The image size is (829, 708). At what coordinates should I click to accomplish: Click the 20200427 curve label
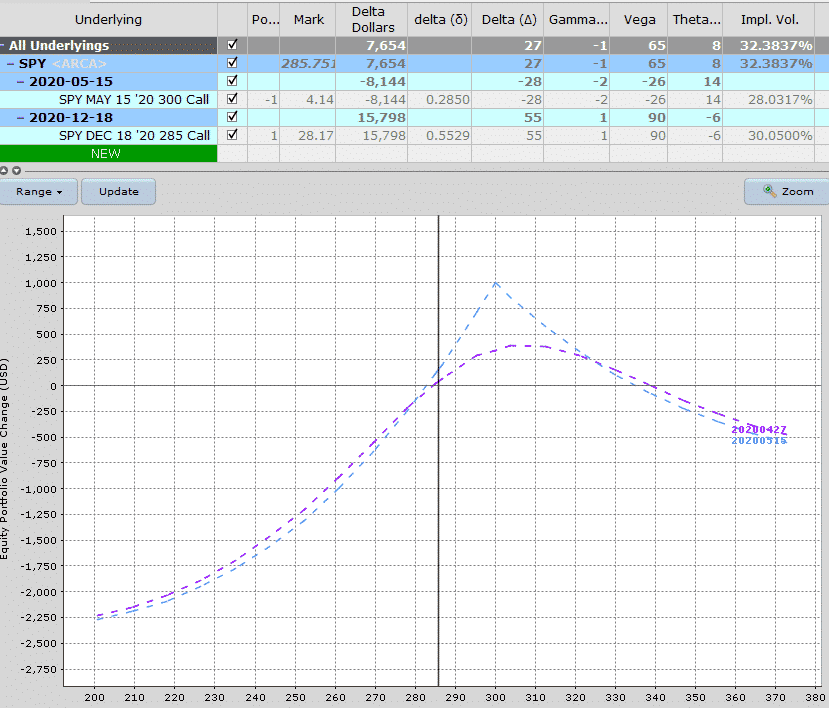click(759, 430)
